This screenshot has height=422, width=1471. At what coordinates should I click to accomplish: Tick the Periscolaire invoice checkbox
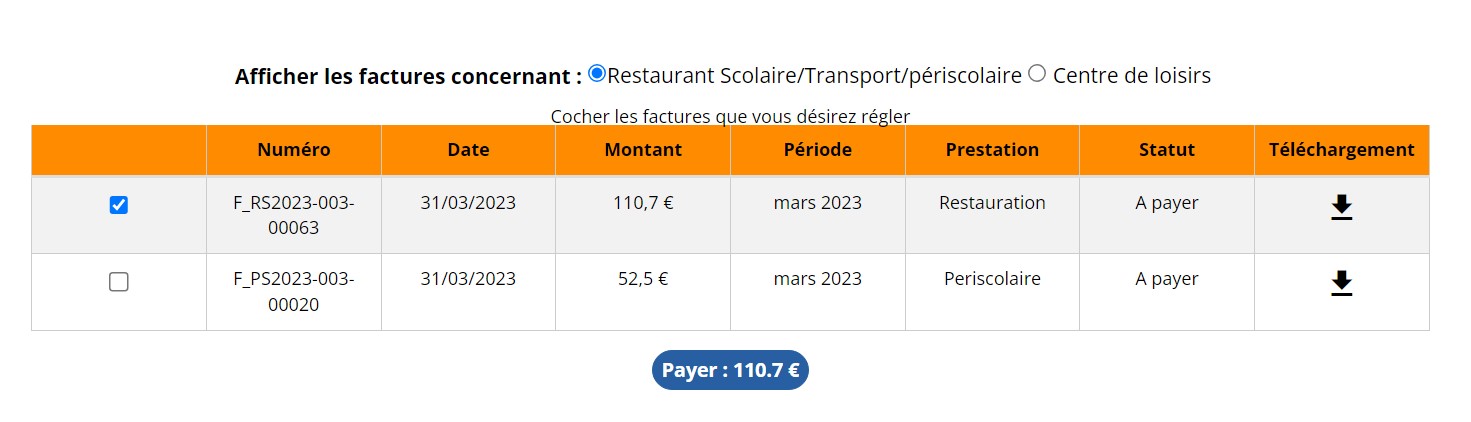[119, 282]
